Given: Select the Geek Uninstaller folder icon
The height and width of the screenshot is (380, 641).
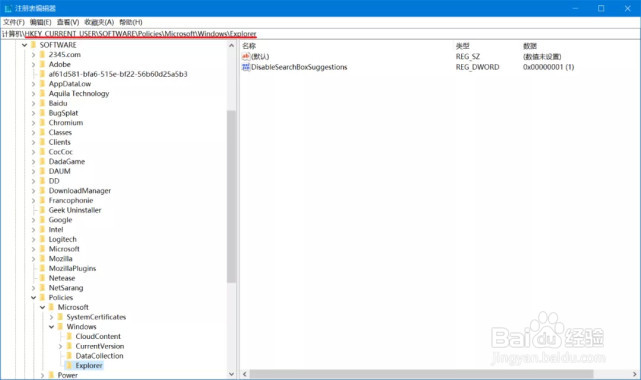Looking at the screenshot, I should click(x=43, y=210).
